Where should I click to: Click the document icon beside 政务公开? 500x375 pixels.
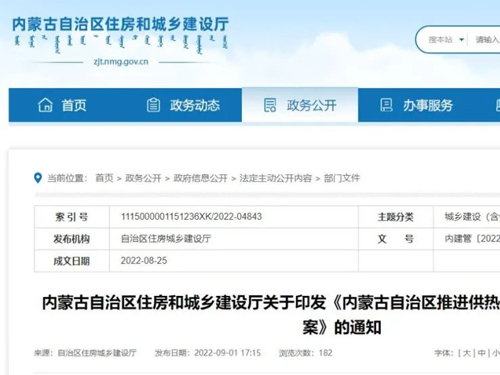pos(270,105)
